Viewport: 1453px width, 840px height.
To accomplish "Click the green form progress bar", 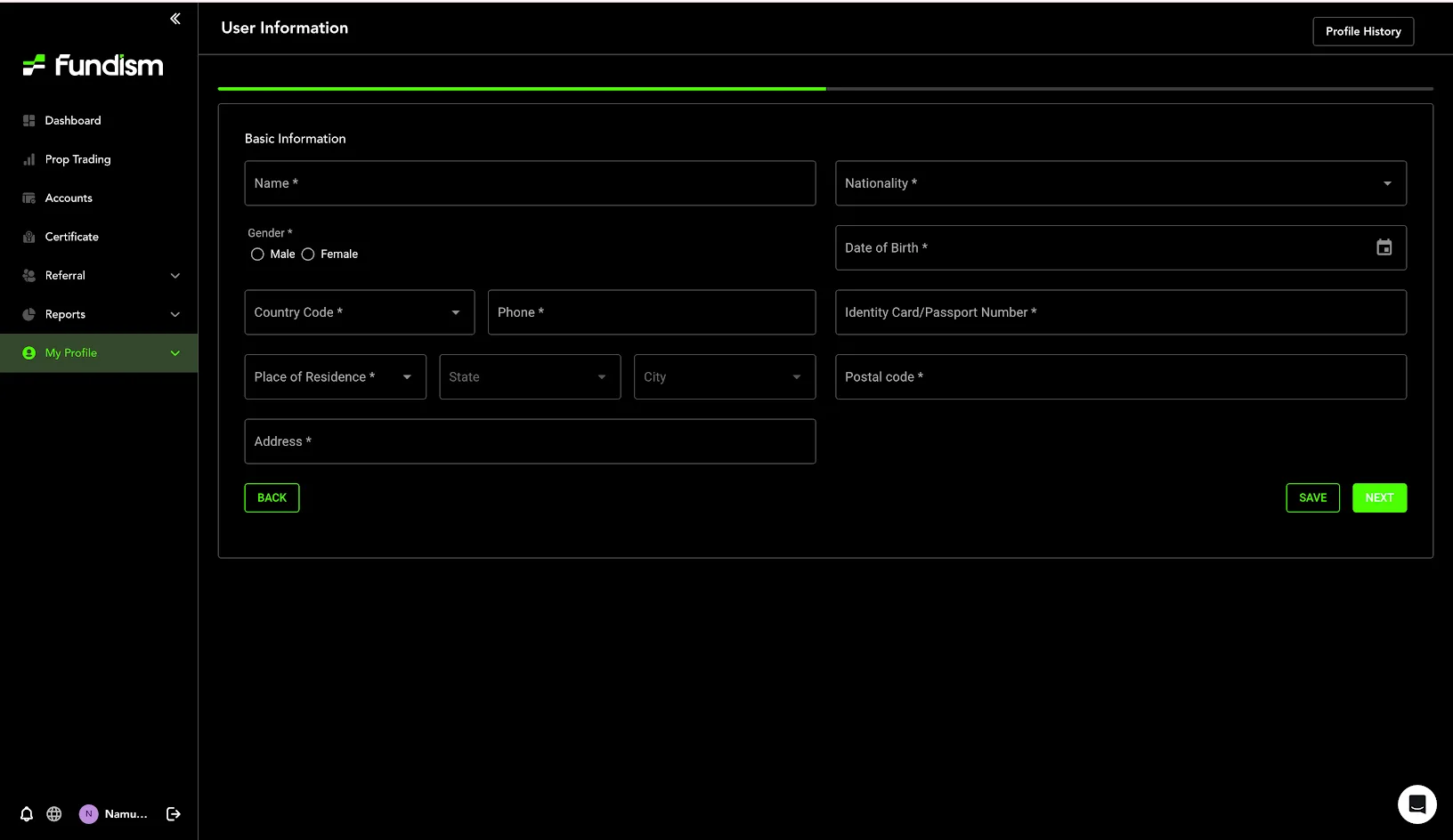I will click(x=522, y=89).
